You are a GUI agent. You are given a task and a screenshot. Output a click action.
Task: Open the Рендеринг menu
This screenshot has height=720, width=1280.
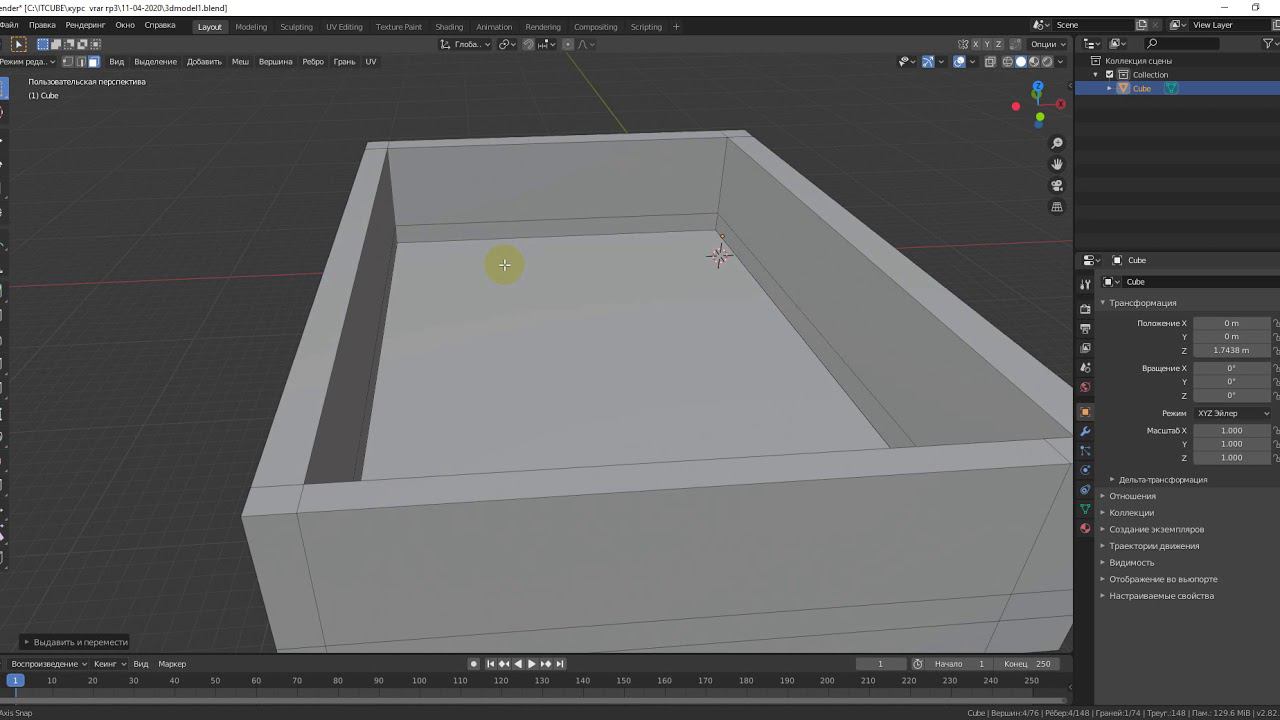(85, 25)
